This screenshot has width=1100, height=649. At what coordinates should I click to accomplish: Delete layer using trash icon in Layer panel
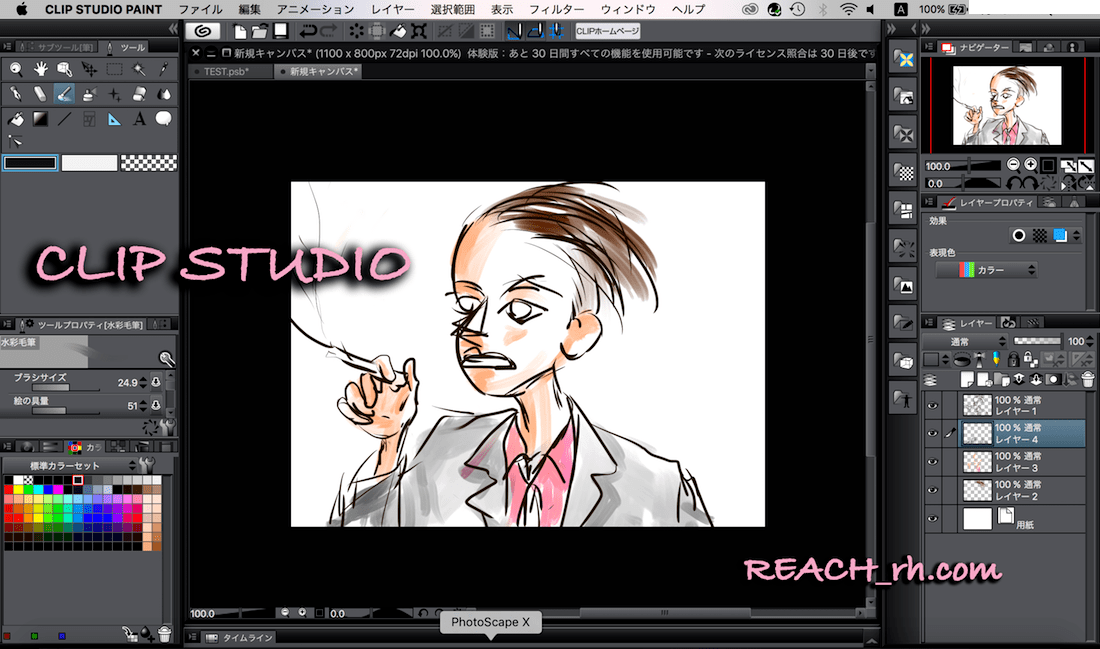[x=1087, y=380]
